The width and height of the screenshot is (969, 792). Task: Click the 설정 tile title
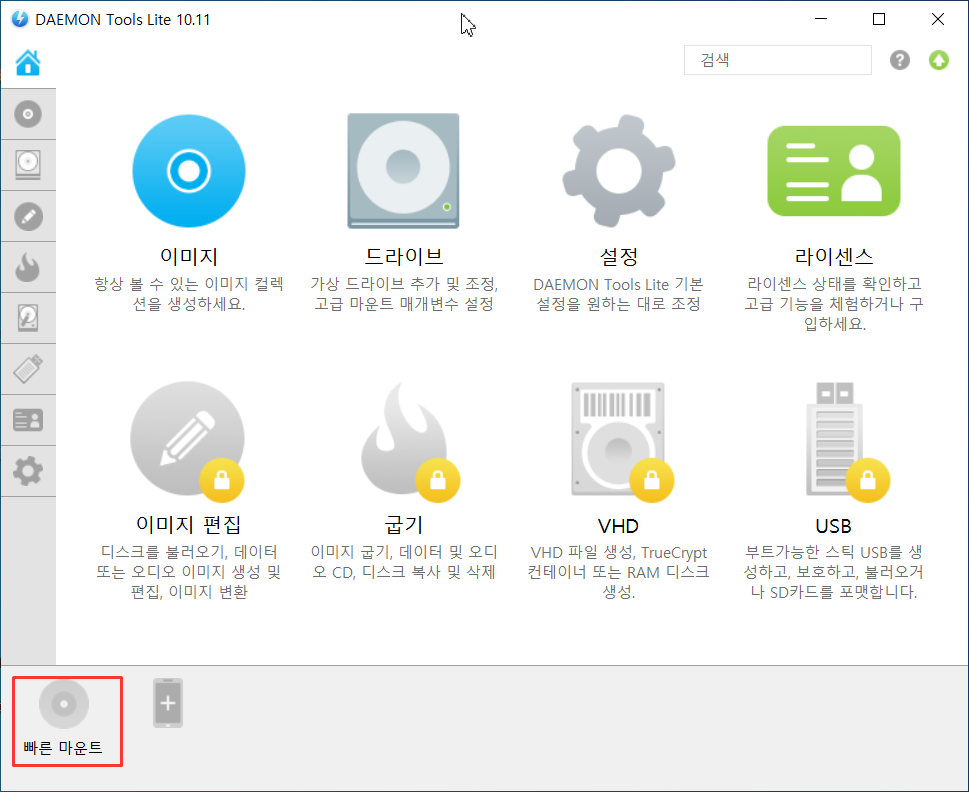click(619, 256)
